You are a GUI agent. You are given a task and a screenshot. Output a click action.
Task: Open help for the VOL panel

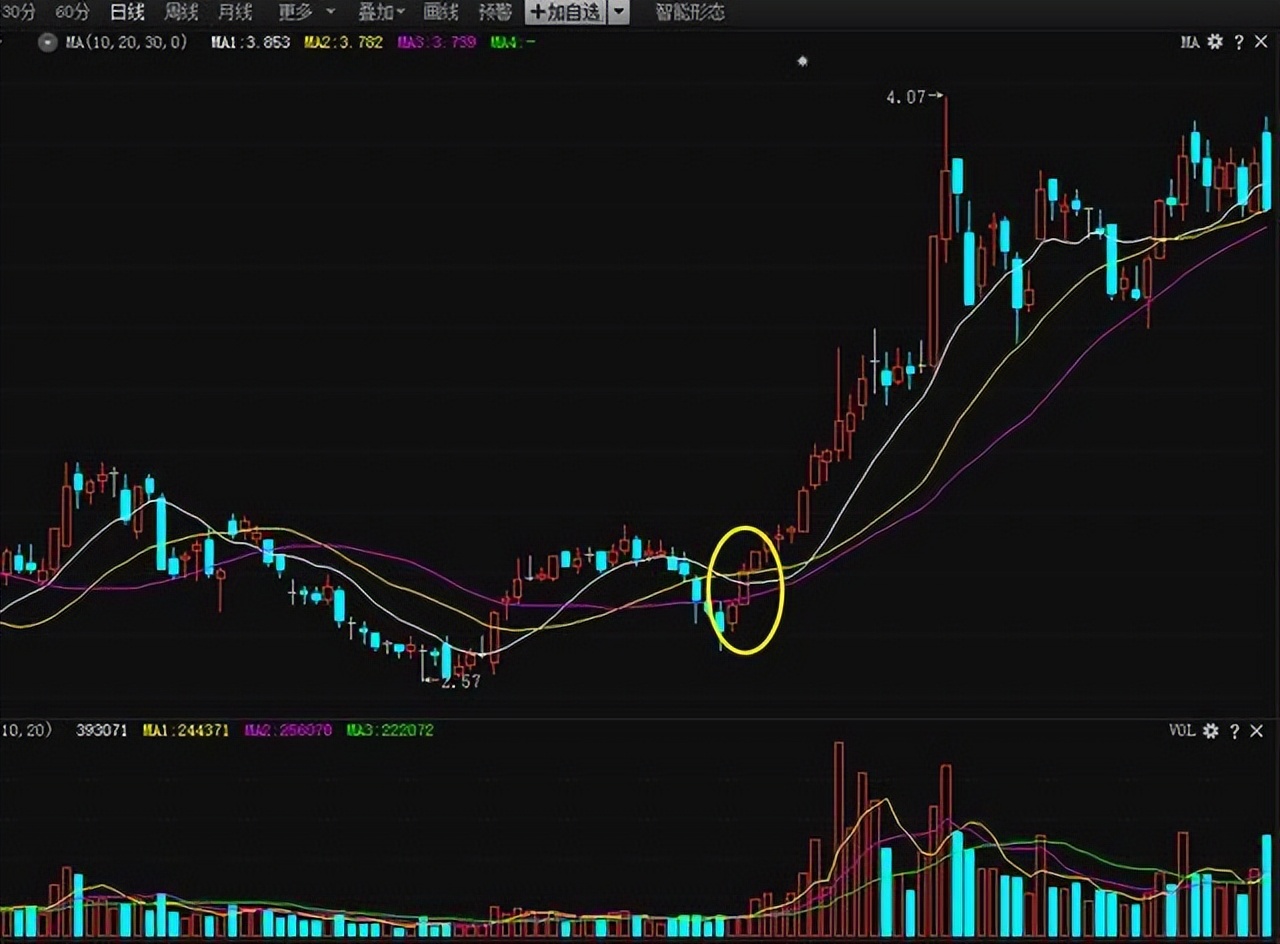[1235, 731]
